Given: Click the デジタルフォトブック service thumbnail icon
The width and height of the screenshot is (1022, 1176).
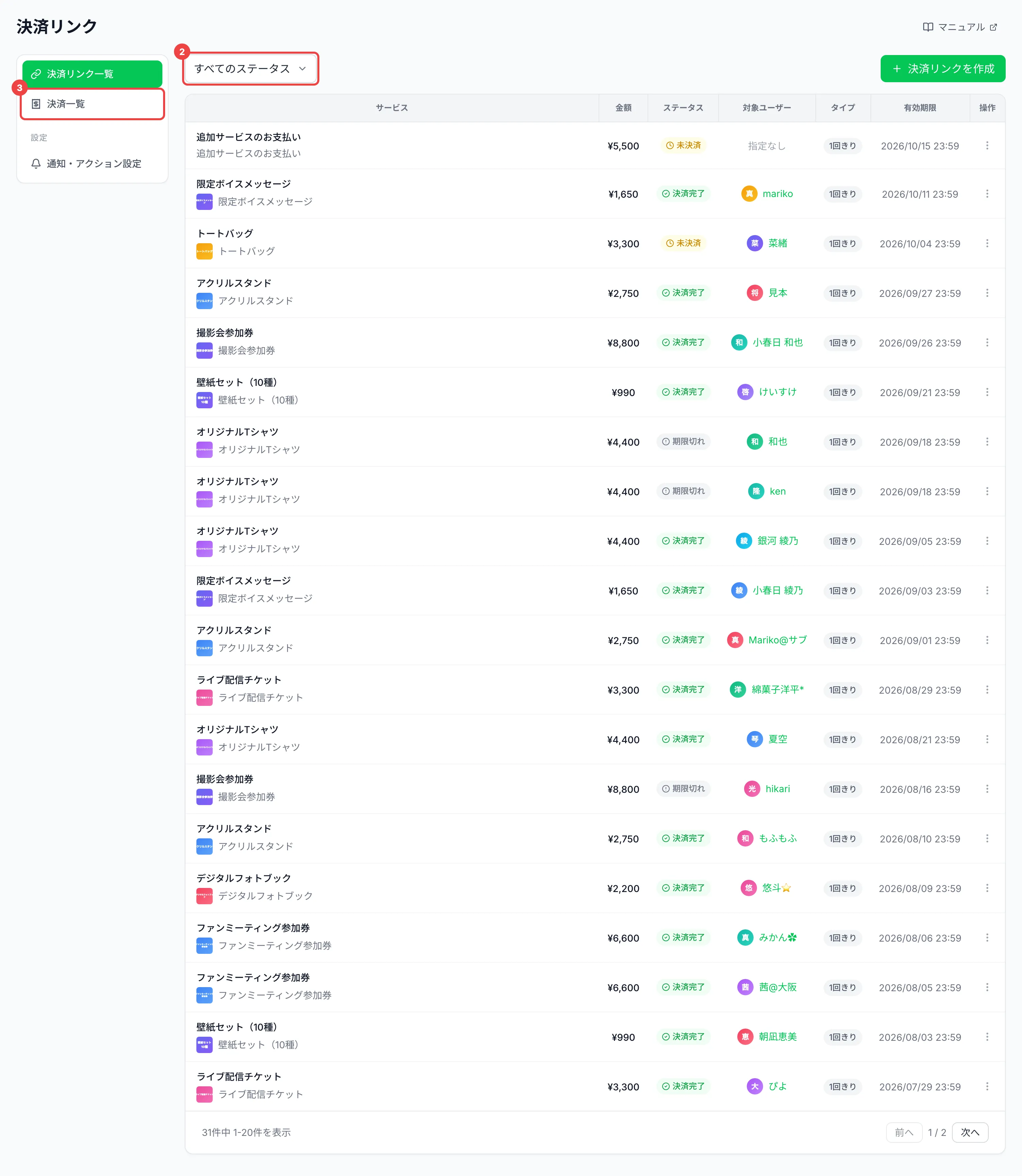Looking at the screenshot, I should pyautogui.click(x=204, y=896).
